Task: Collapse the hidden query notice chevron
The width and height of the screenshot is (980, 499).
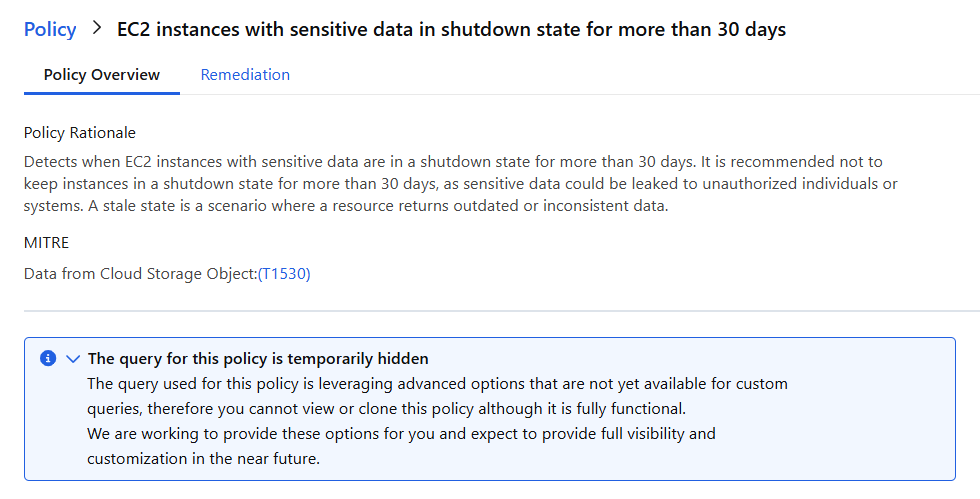Action: (72, 358)
